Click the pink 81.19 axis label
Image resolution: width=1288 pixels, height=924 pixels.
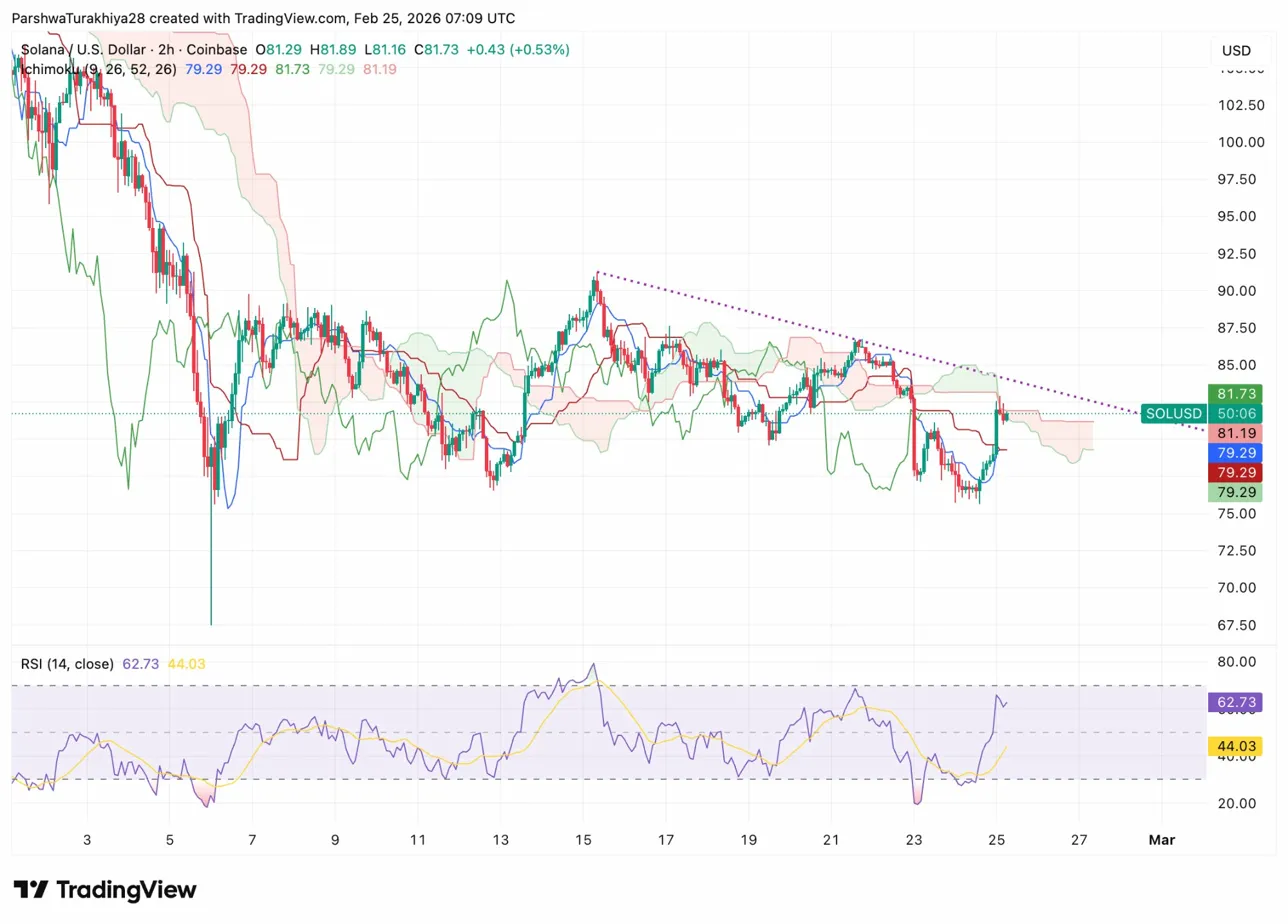1236,433
